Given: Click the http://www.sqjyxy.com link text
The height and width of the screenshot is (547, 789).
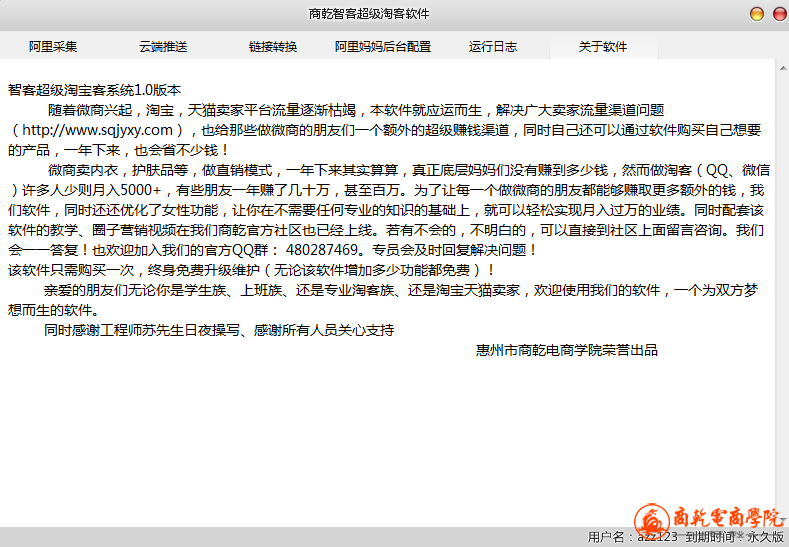Looking at the screenshot, I should [97, 130].
